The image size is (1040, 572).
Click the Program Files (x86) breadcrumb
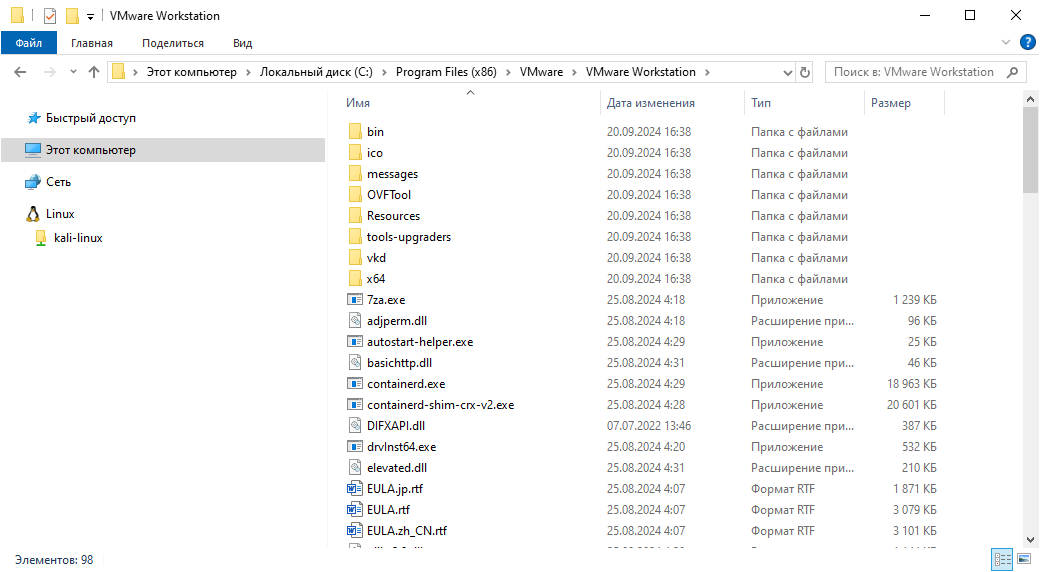pyautogui.click(x=446, y=72)
